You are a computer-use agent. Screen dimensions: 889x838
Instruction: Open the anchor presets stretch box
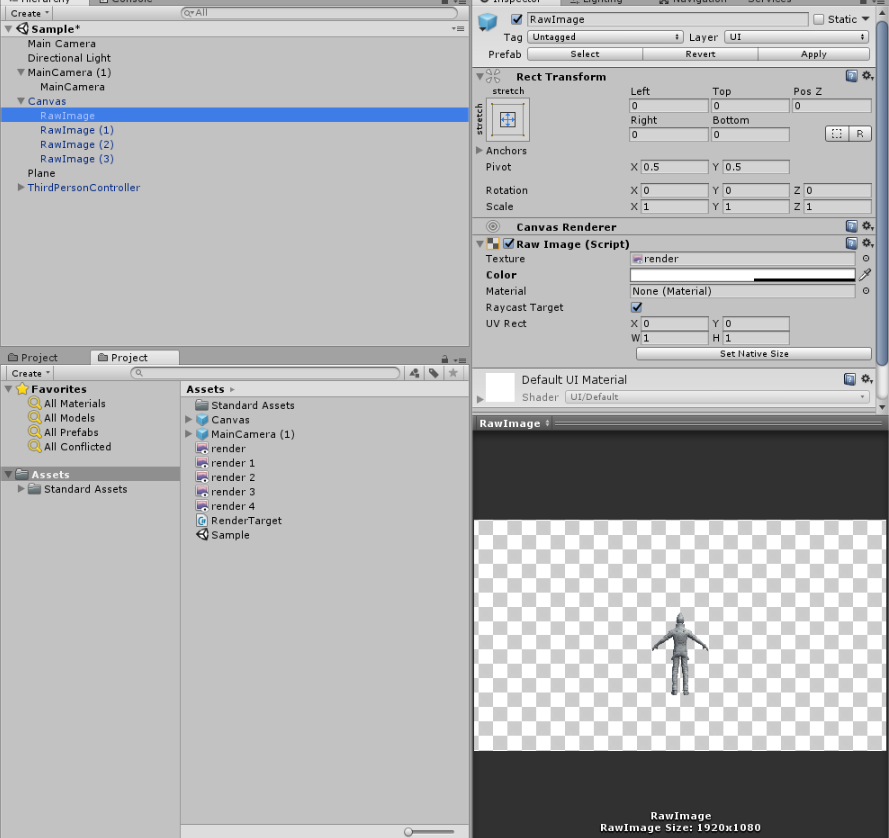(x=508, y=120)
